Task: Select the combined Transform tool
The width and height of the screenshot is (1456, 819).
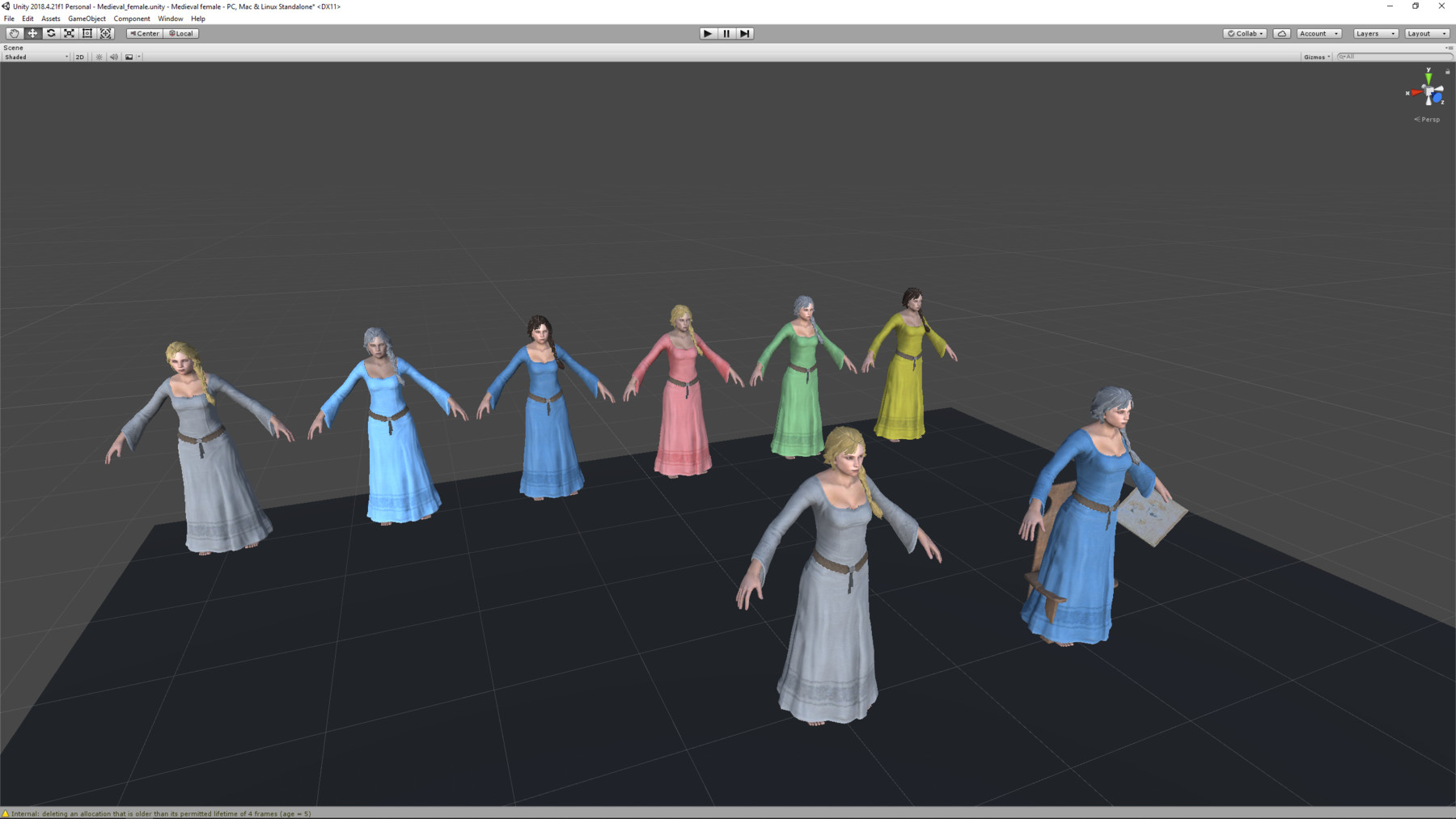Action: 105,33
